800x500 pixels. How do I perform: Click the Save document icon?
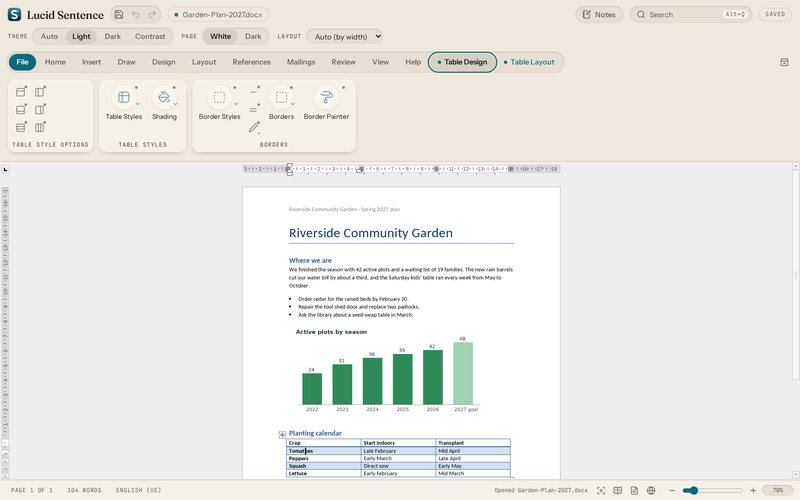click(x=118, y=14)
